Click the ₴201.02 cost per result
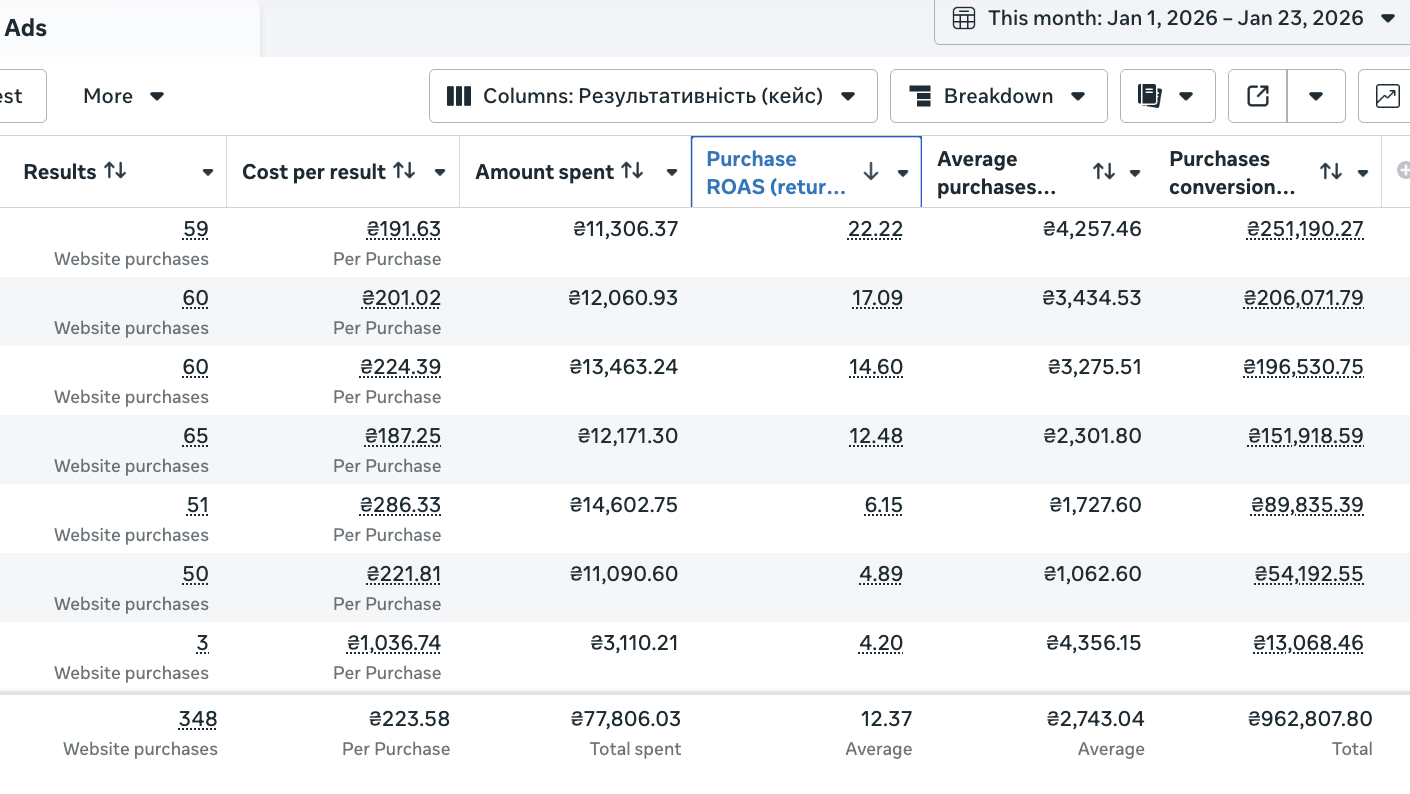The image size is (1410, 794). coord(401,298)
